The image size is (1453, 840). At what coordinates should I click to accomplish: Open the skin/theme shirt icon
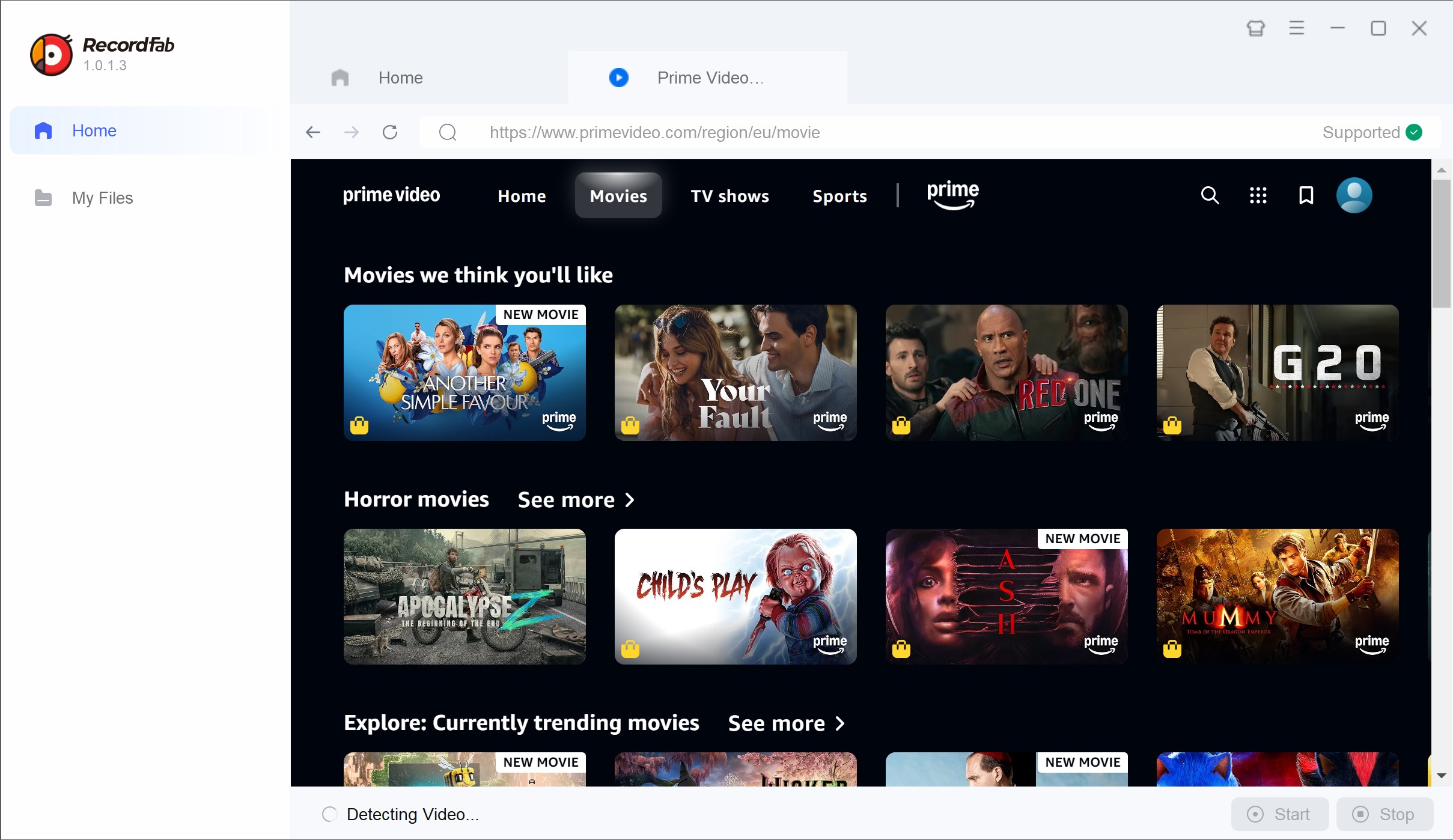(x=1255, y=28)
